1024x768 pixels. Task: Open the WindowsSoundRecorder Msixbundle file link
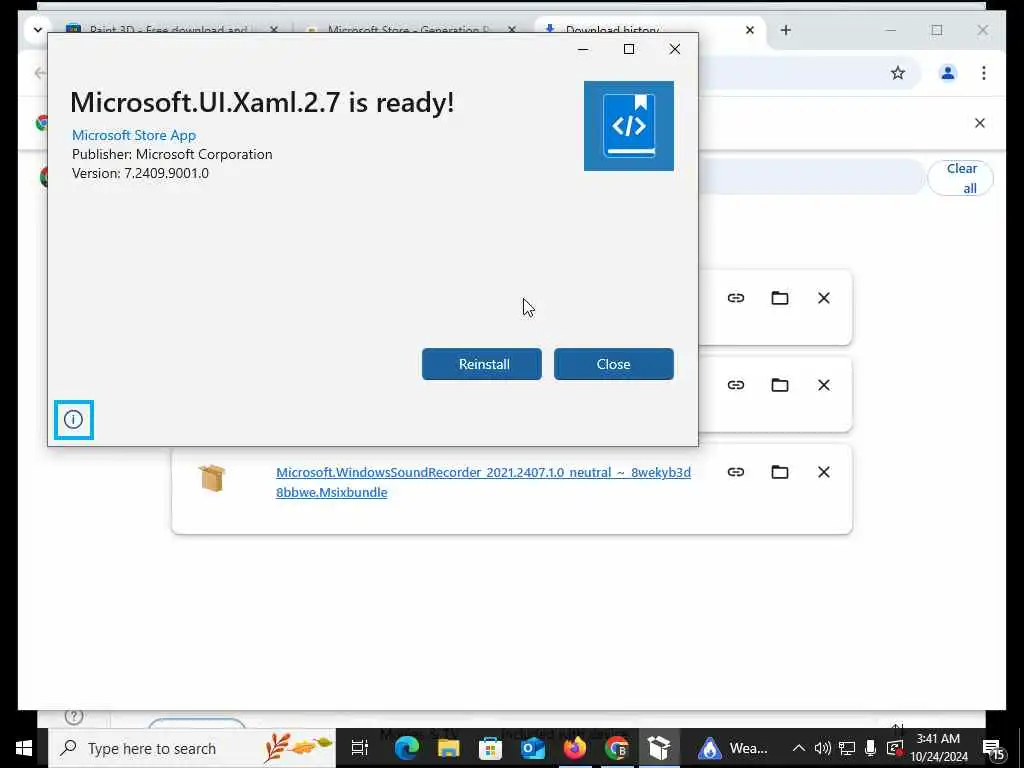click(x=483, y=482)
